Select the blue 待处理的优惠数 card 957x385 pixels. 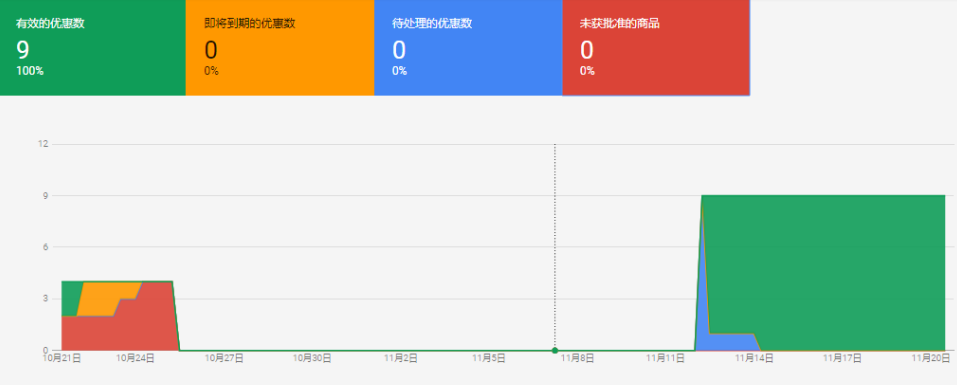tap(468, 48)
